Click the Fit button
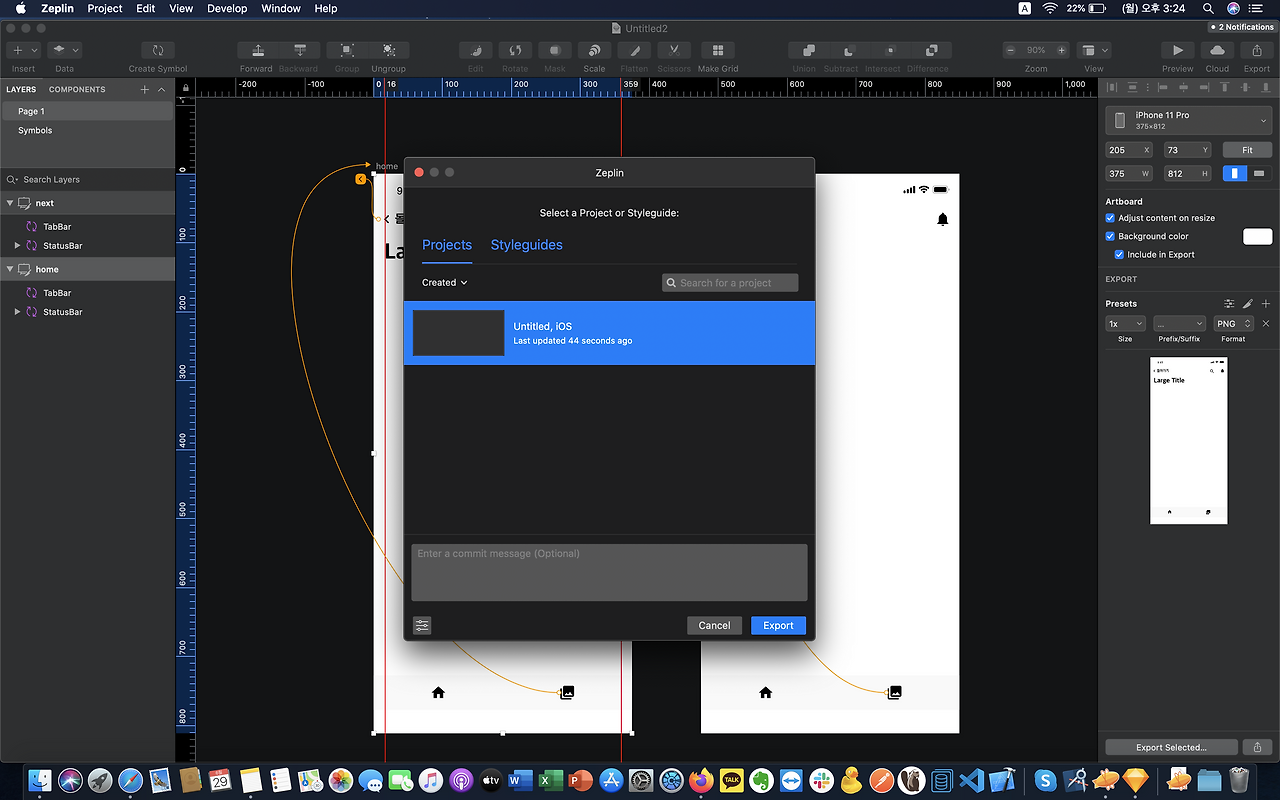This screenshot has height=800, width=1280. [x=1247, y=150]
